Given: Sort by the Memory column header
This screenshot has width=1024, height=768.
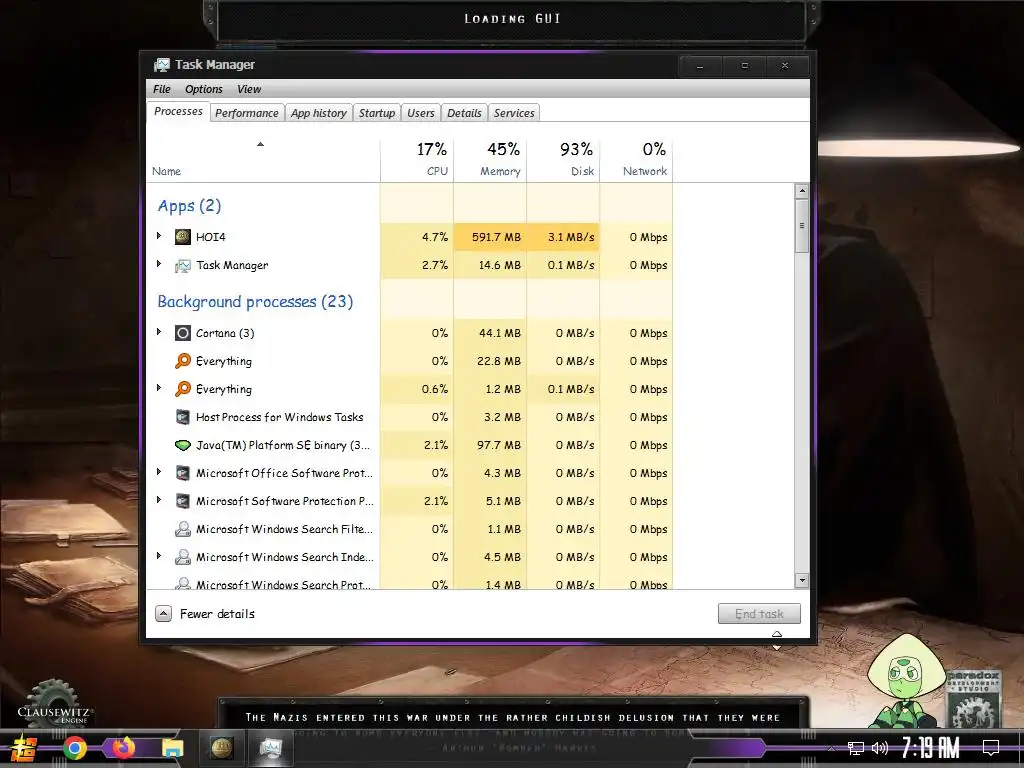Looking at the screenshot, I should pos(490,160).
